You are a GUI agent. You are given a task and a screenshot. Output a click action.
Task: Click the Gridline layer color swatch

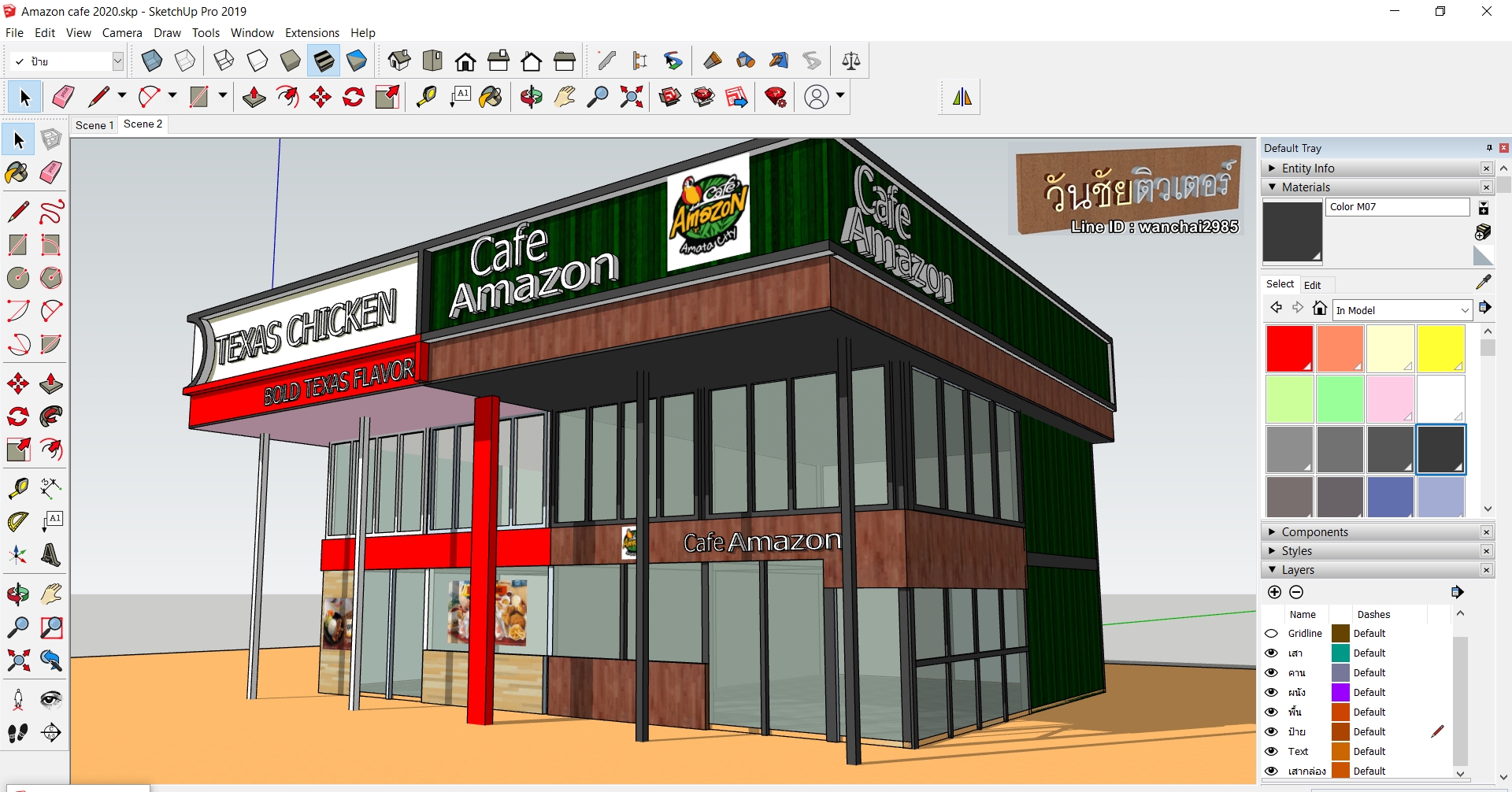coord(1340,634)
